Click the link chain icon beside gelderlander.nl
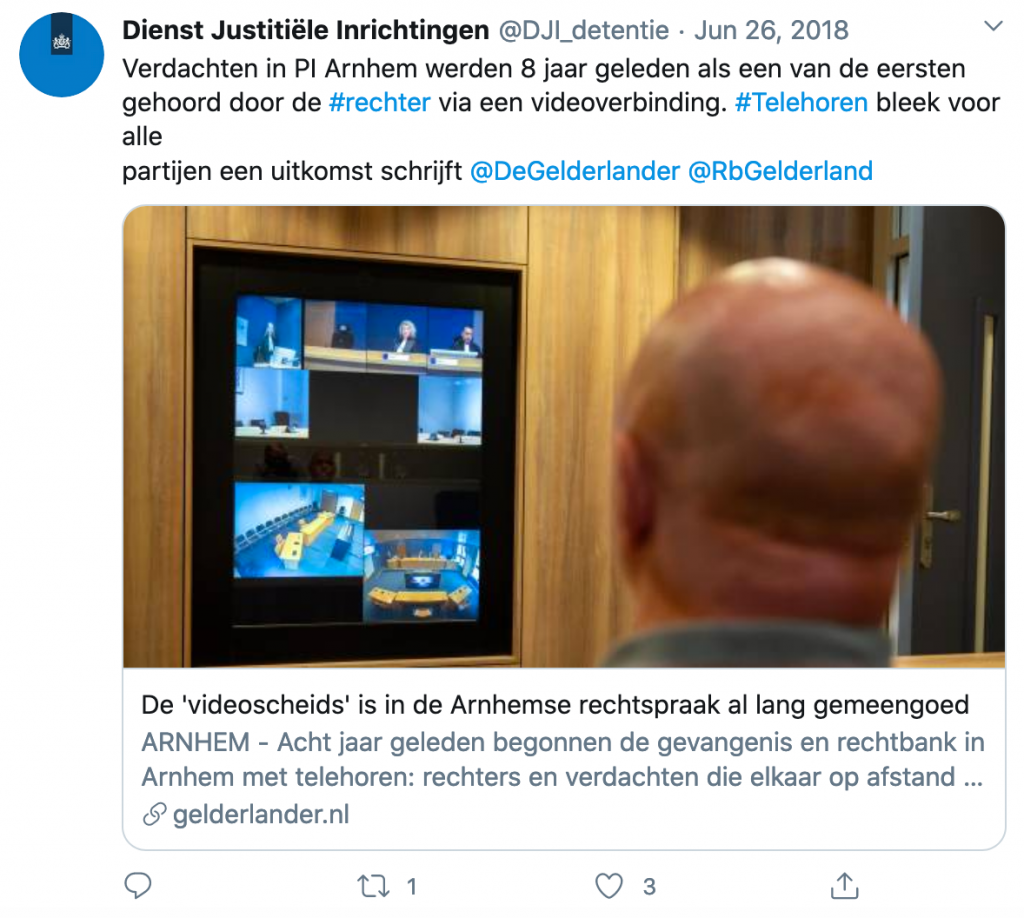Screen dimensions: 1024x918 click(154, 814)
